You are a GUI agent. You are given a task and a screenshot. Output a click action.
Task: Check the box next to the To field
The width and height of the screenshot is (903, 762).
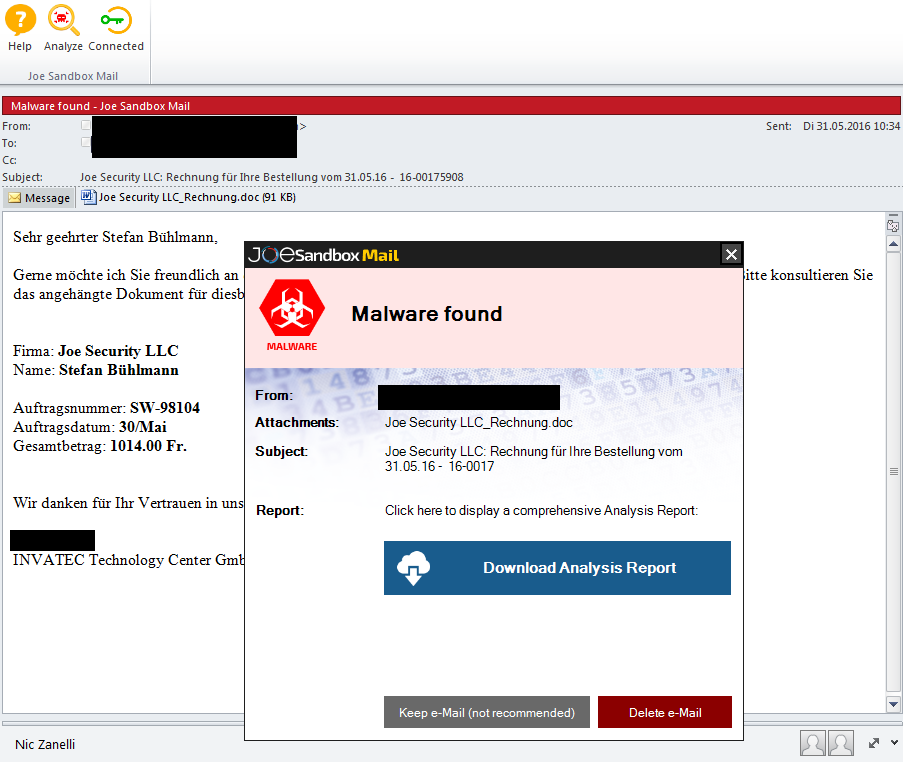(x=86, y=142)
